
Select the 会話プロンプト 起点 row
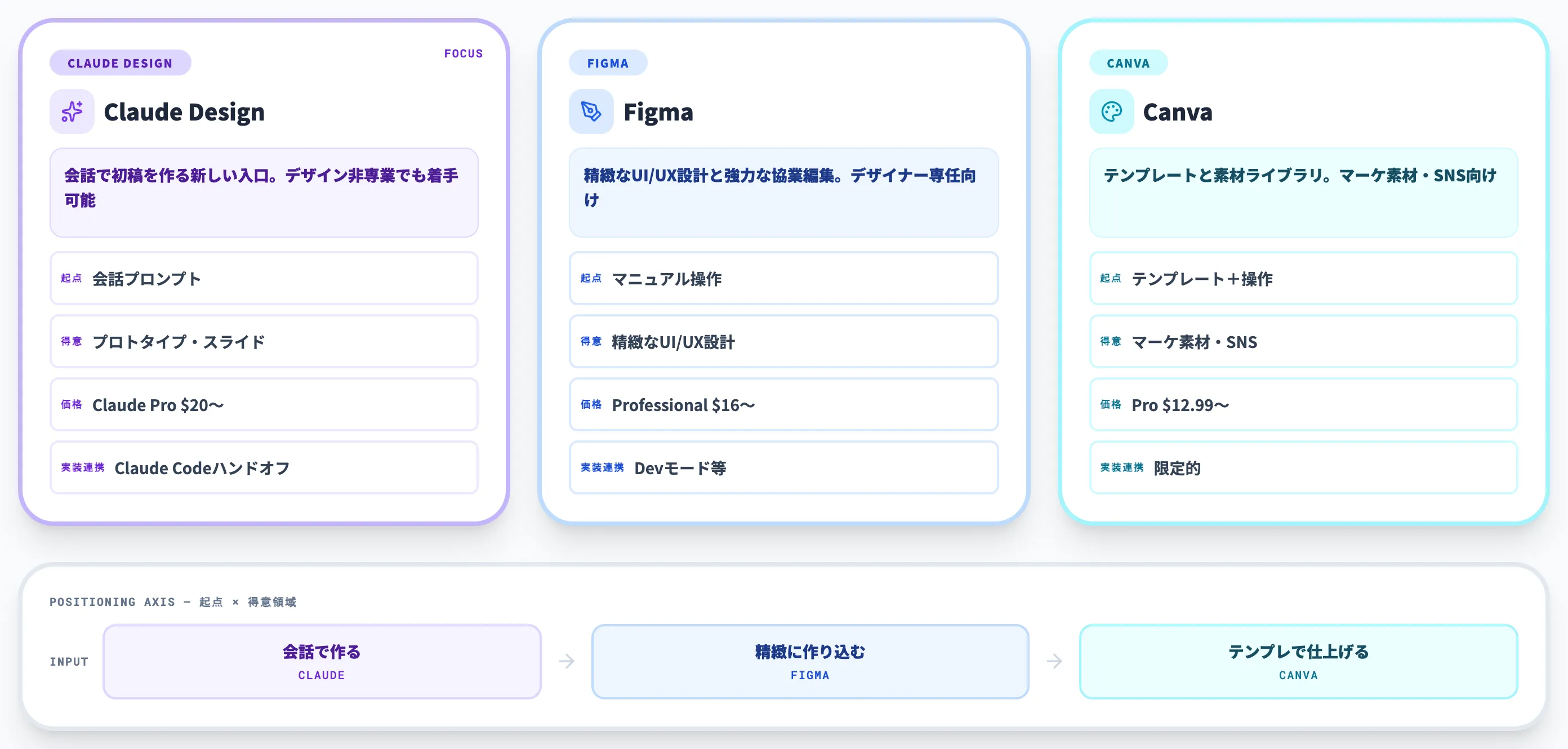pos(264,279)
